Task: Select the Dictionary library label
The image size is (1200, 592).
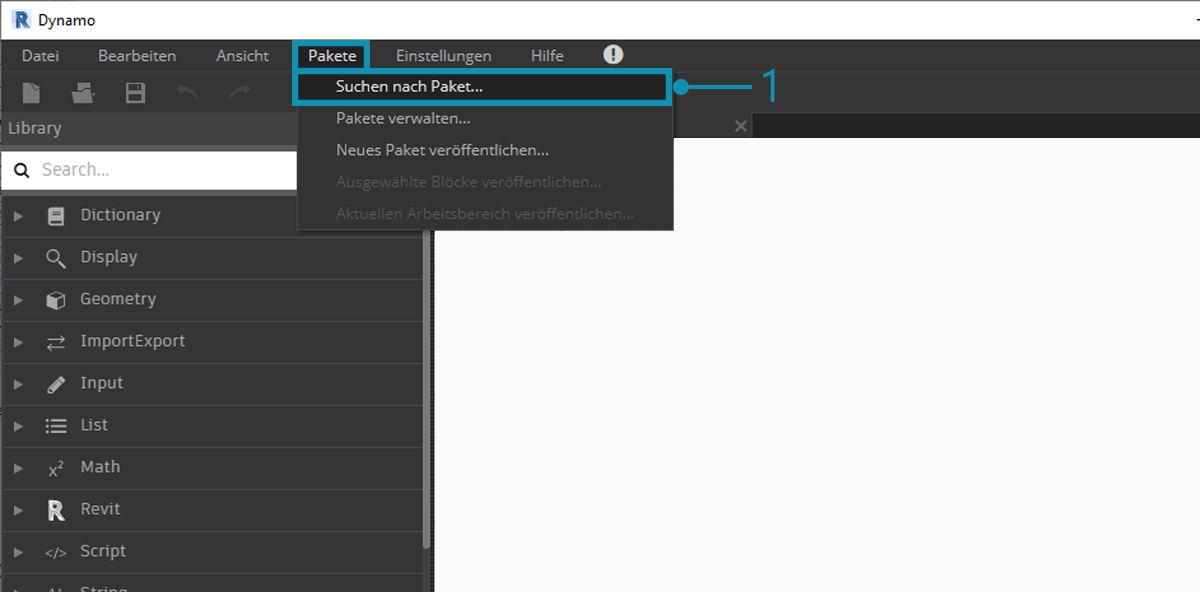Action: 120,215
